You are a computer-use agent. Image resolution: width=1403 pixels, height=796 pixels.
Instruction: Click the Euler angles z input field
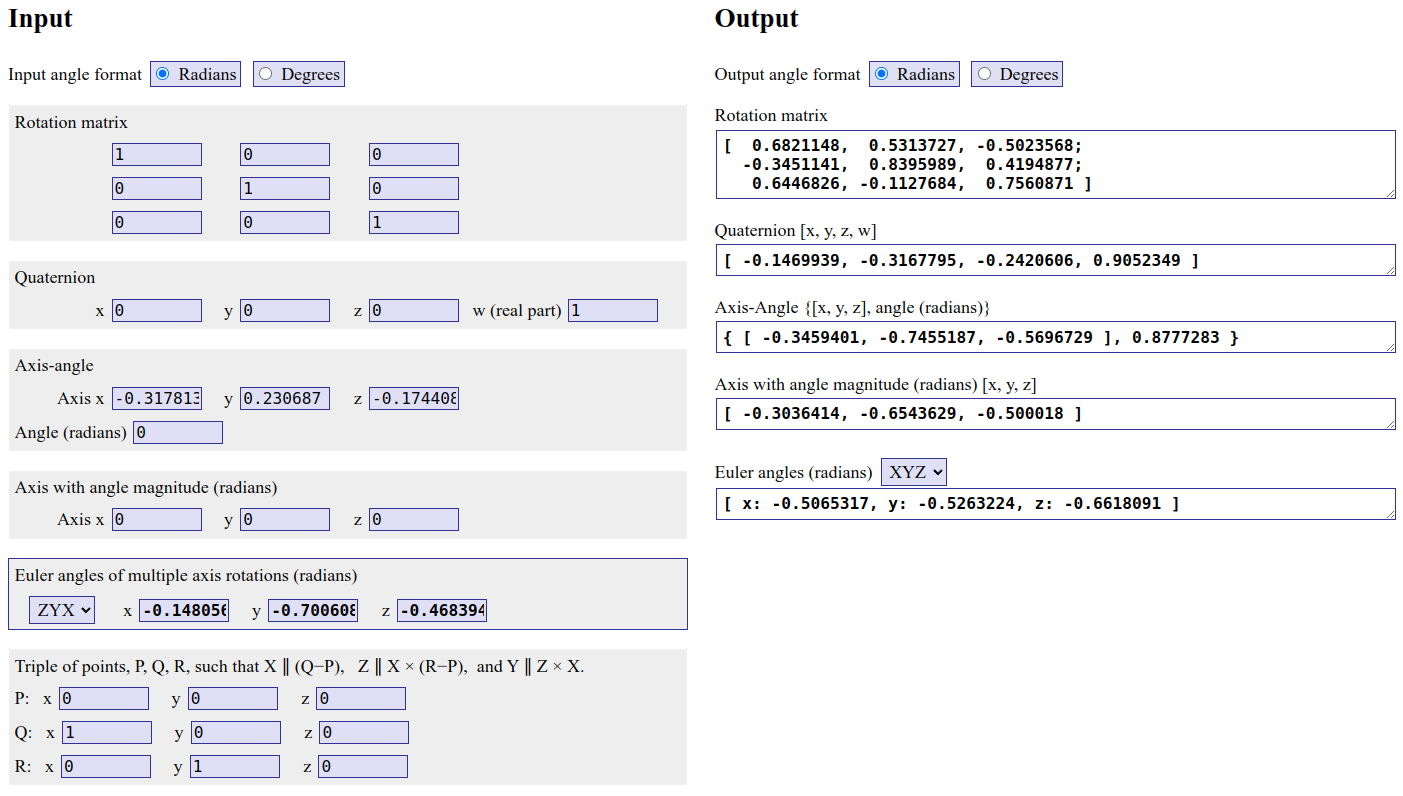point(442,610)
